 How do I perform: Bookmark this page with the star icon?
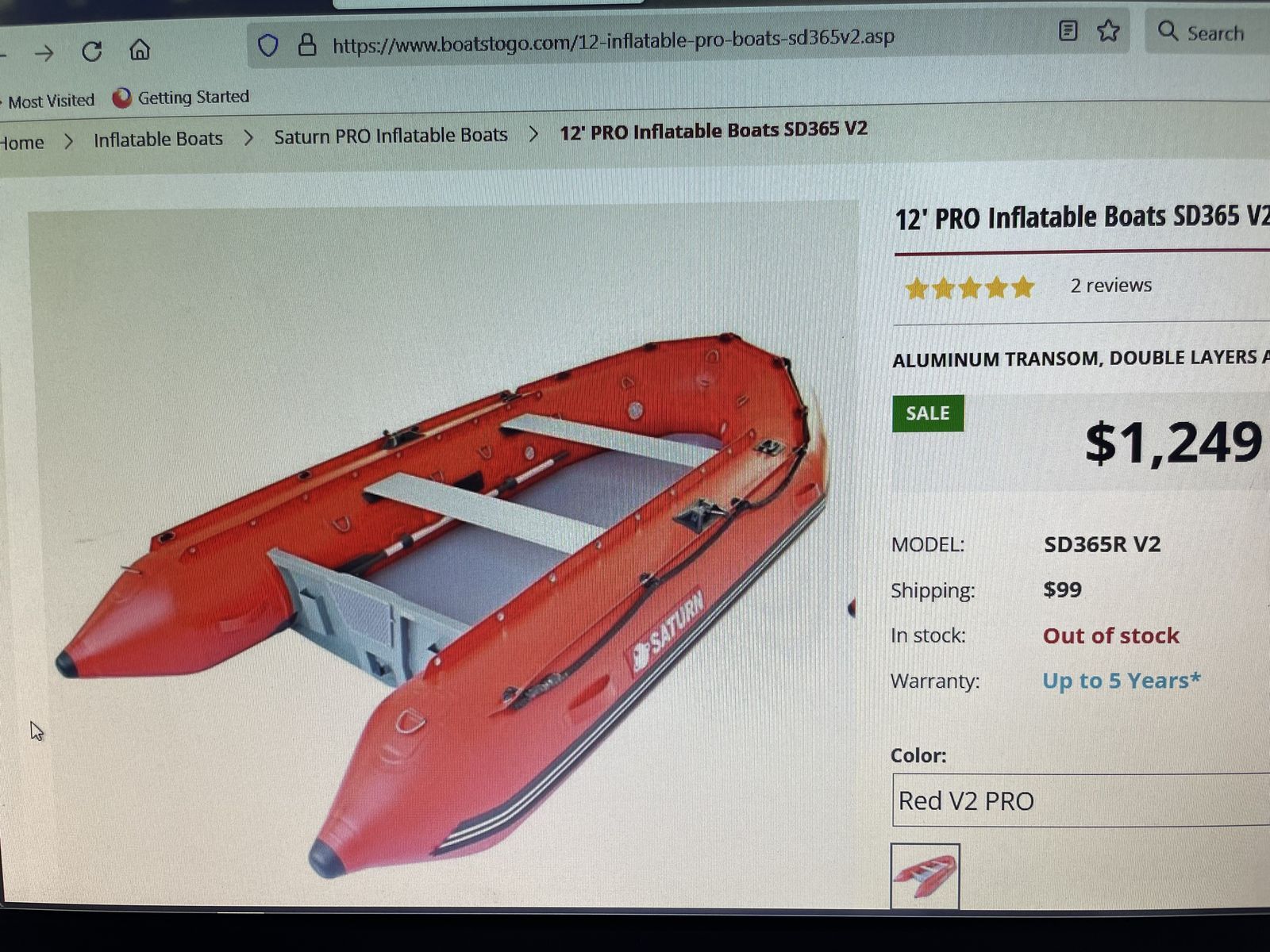1108,31
